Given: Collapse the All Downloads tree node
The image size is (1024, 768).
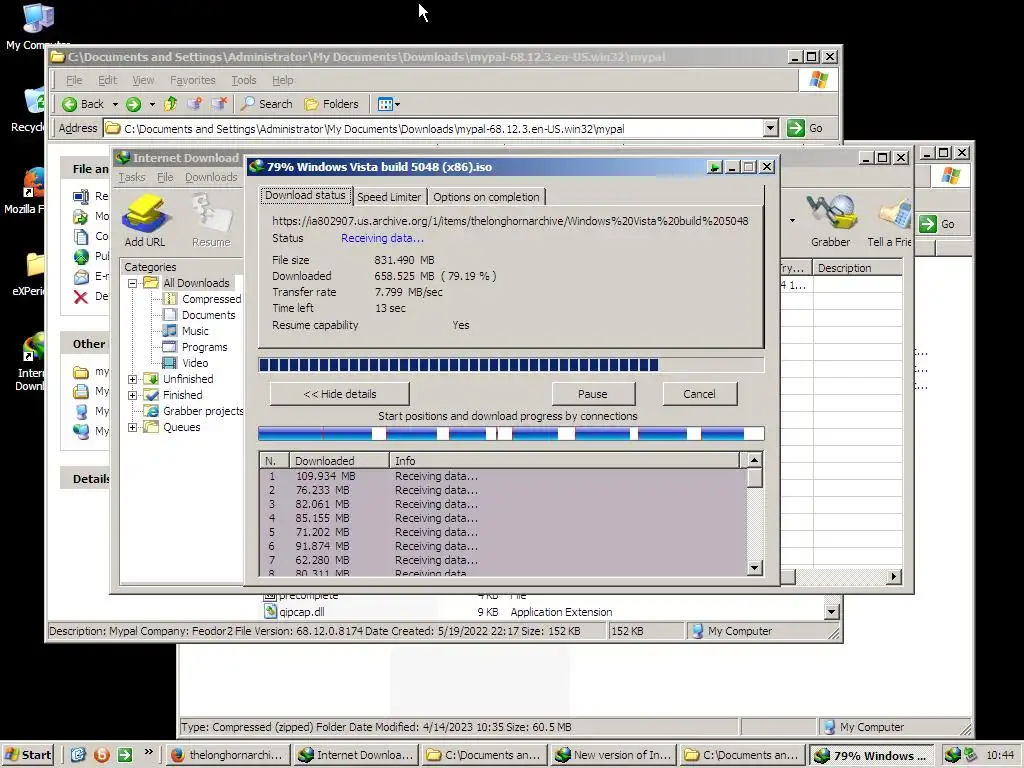Looking at the screenshot, I should tap(133, 283).
